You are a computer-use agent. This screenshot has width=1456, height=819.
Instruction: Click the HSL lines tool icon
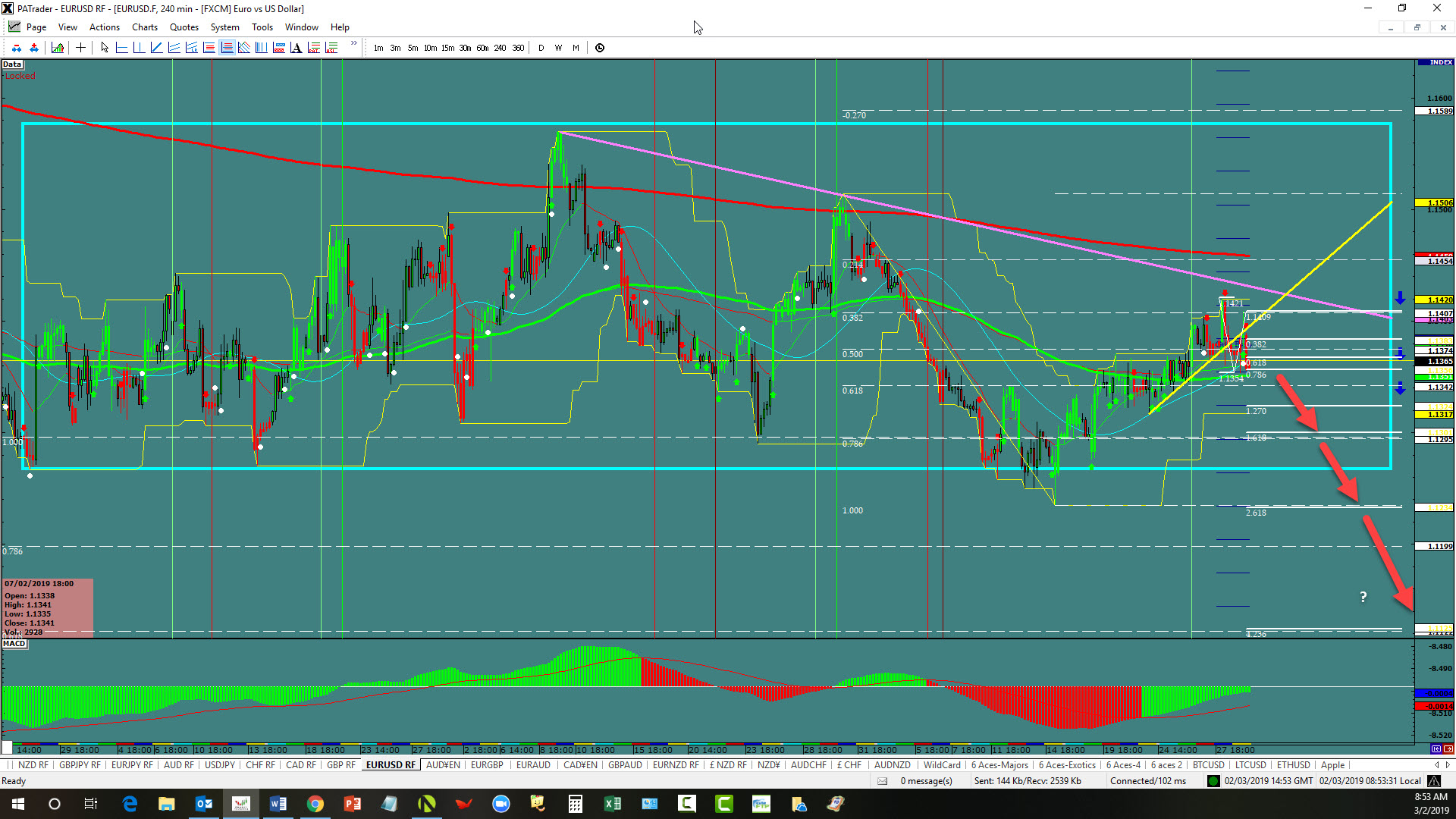(x=331, y=48)
